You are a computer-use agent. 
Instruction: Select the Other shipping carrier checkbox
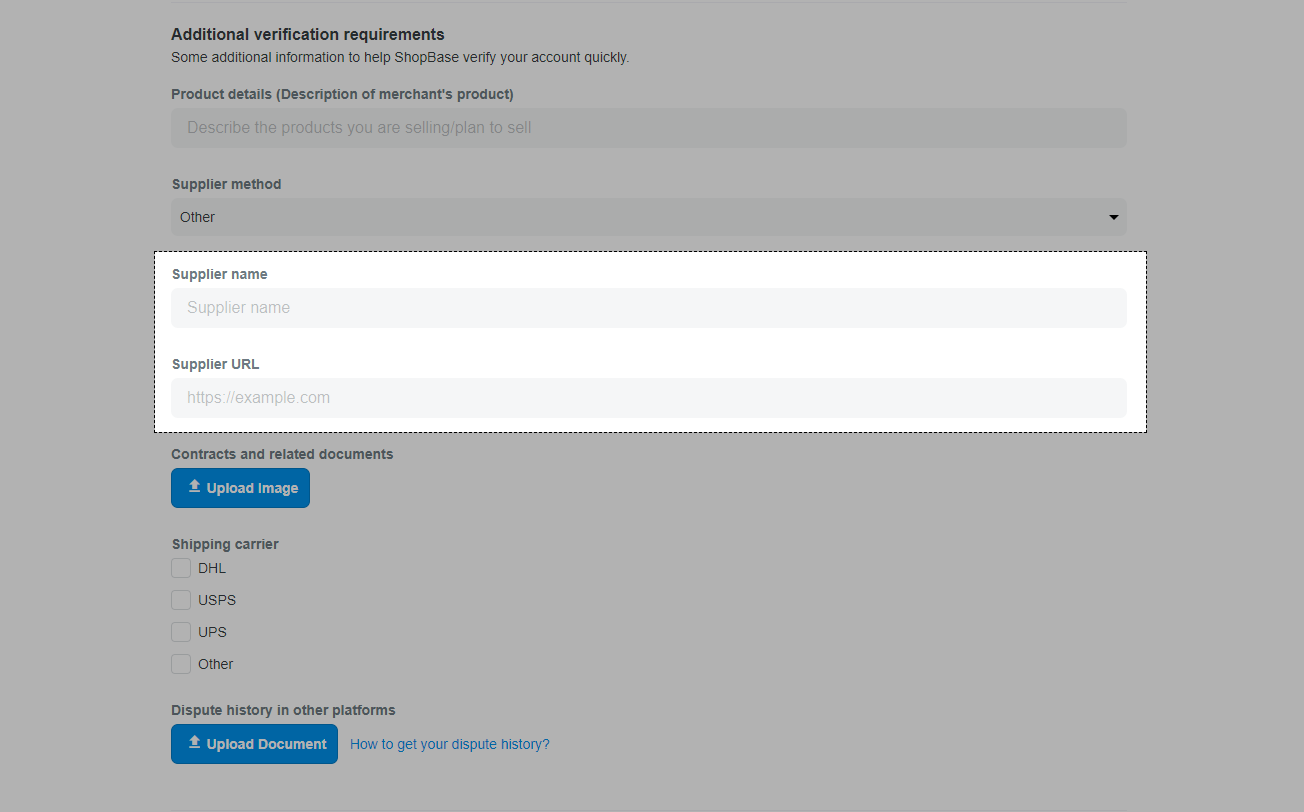(181, 664)
